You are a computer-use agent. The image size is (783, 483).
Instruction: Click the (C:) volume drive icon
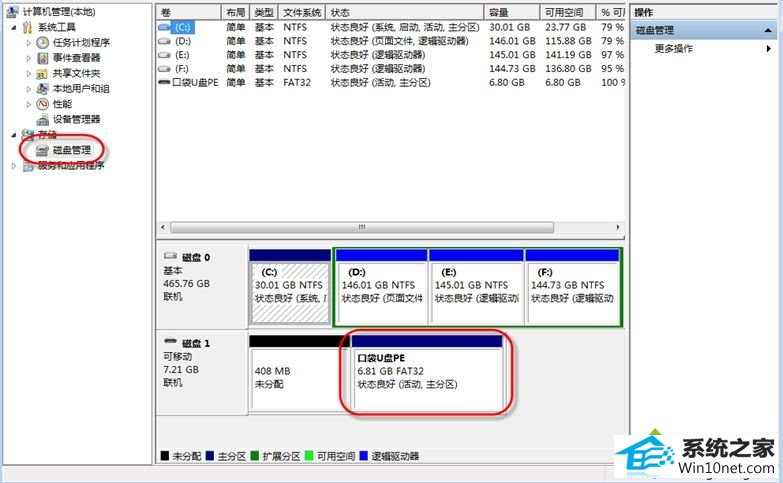(x=165, y=27)
